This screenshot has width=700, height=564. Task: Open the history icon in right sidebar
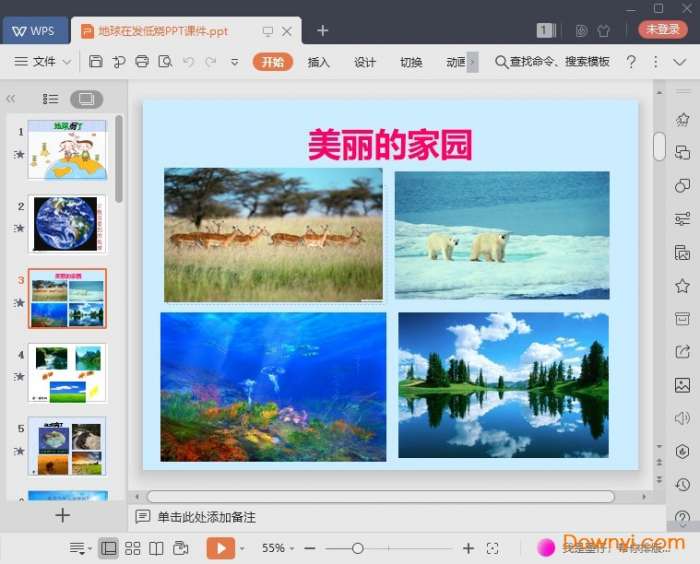click(x=682, y=485)
